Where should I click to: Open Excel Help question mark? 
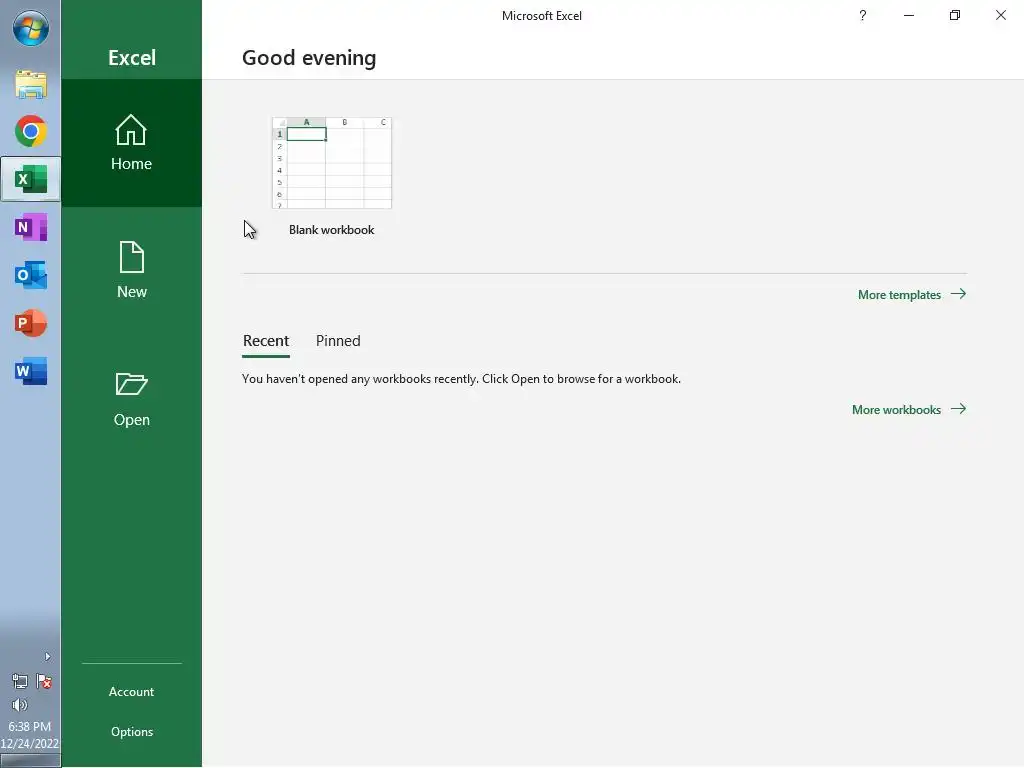pyautogui.click(x=863, y=15)
